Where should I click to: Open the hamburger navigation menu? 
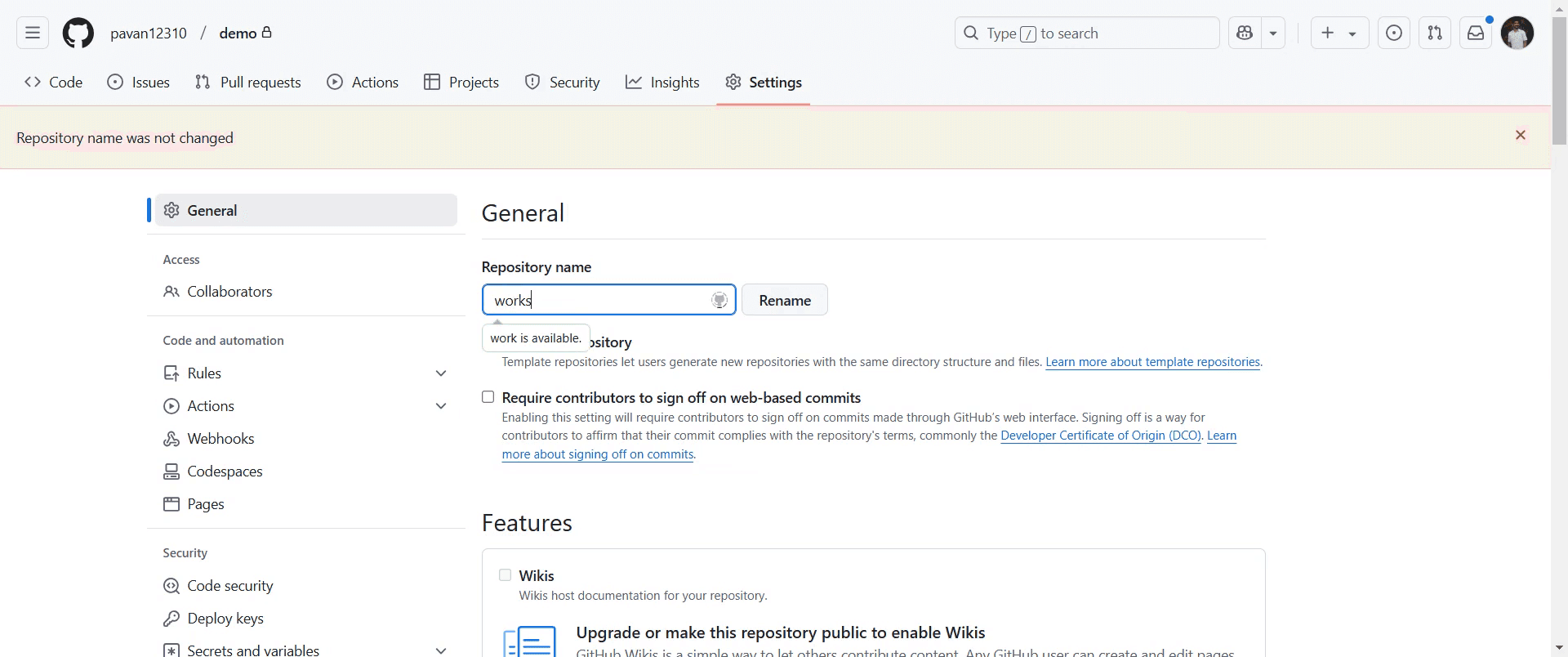point(33,34)
